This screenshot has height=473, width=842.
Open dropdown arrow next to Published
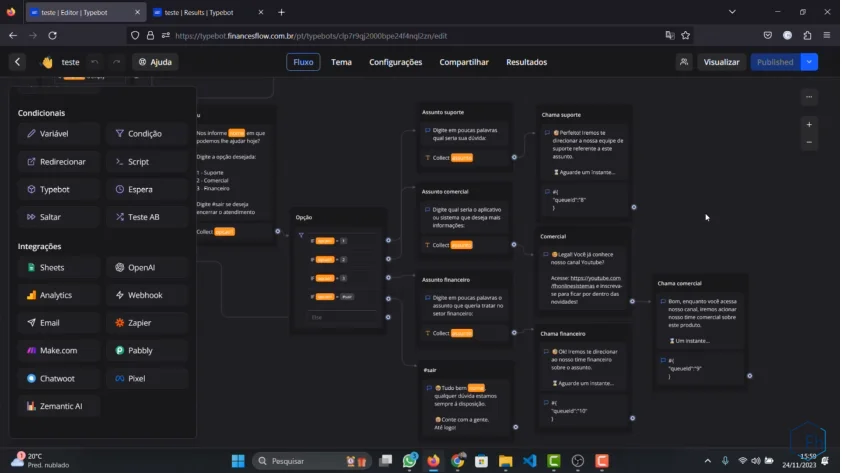click(x=809, y=62)
